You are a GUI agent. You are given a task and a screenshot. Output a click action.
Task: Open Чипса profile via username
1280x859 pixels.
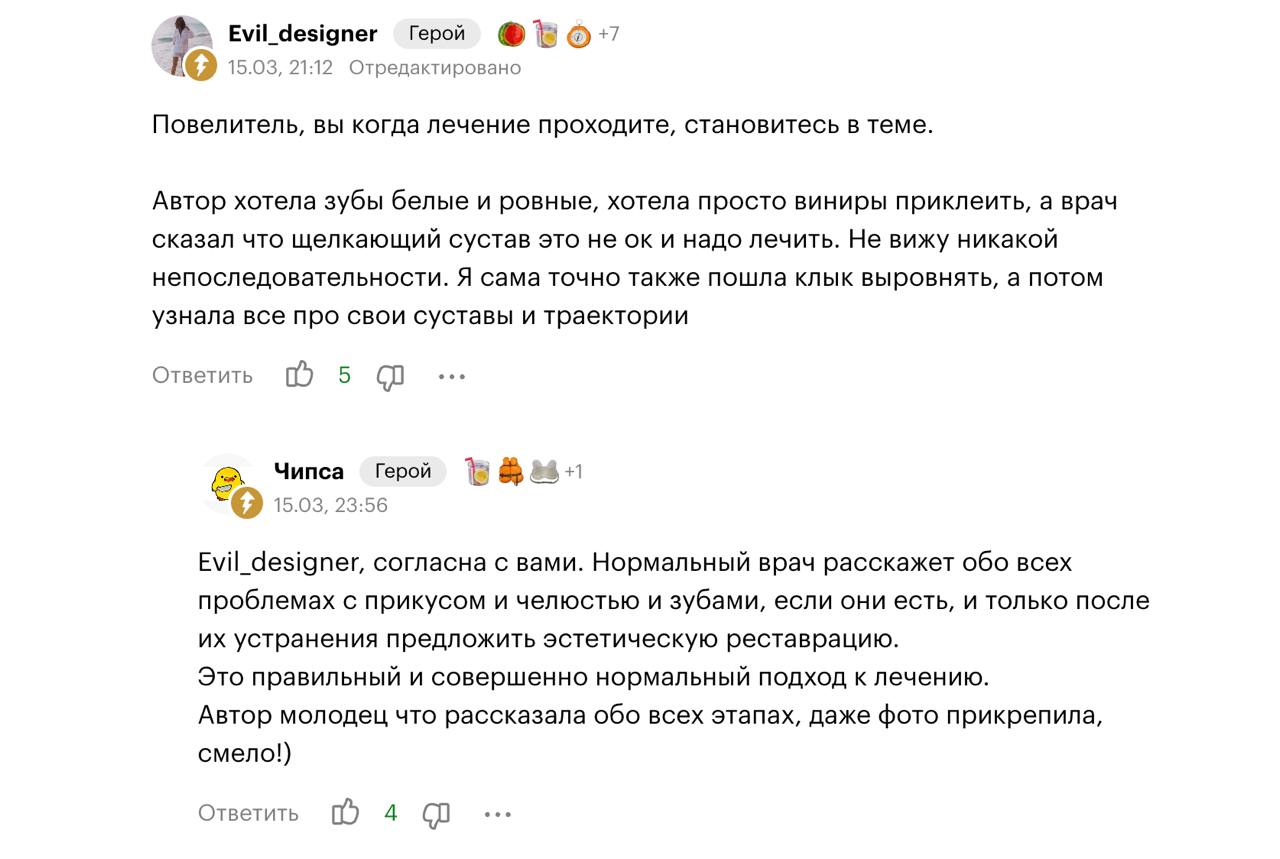[308, 471]
